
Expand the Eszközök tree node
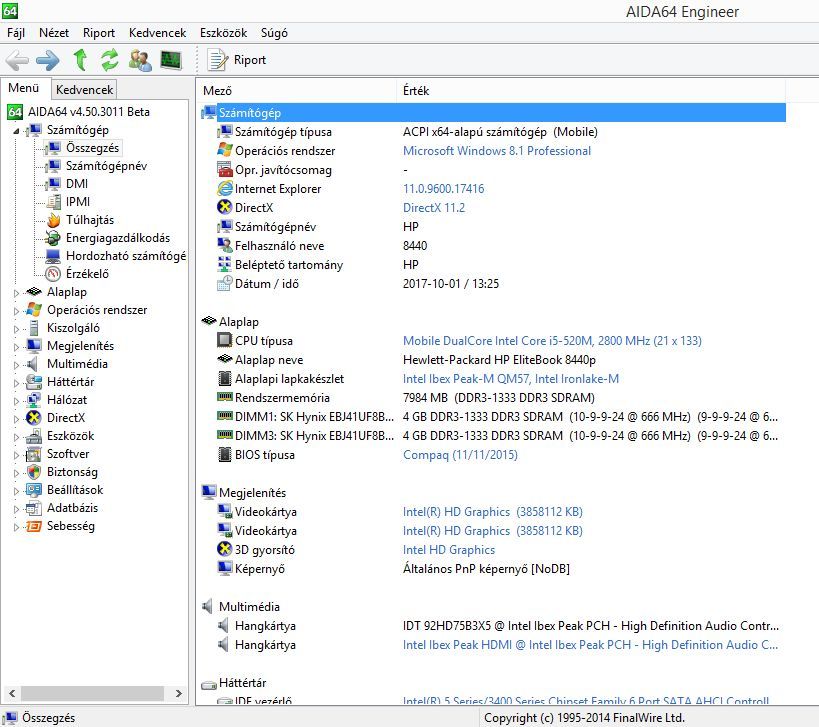click(x=16, y=437)
